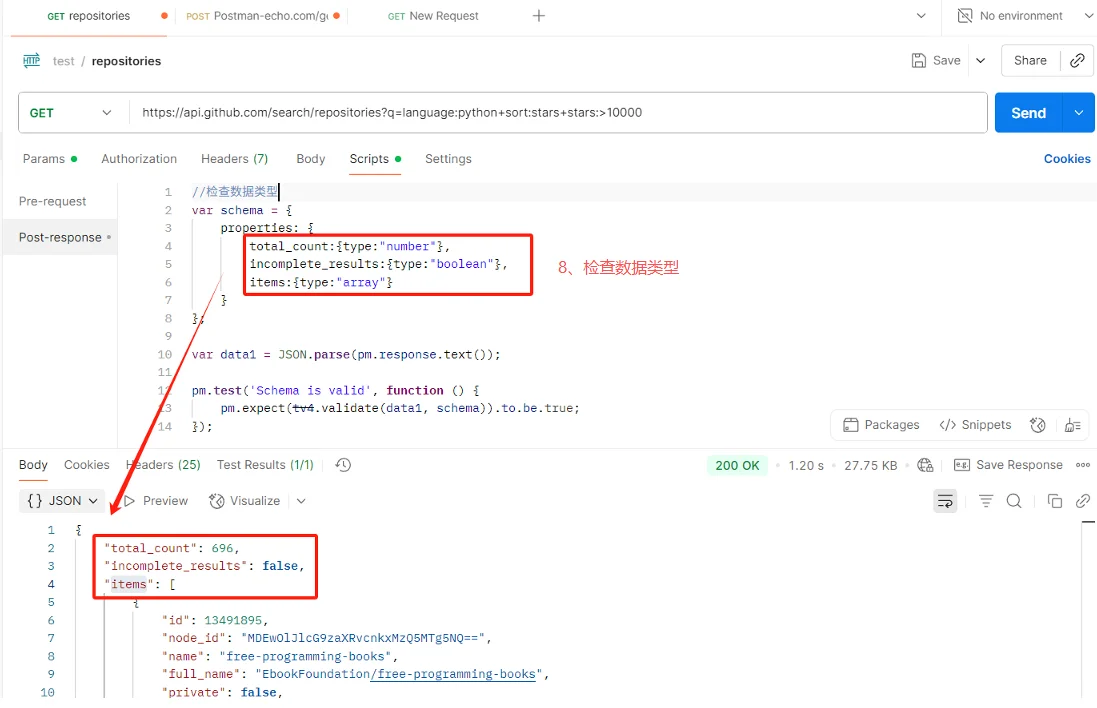Click the Postbot AI script icon
Screen dimensions: 1097x708
(1038, 425)
